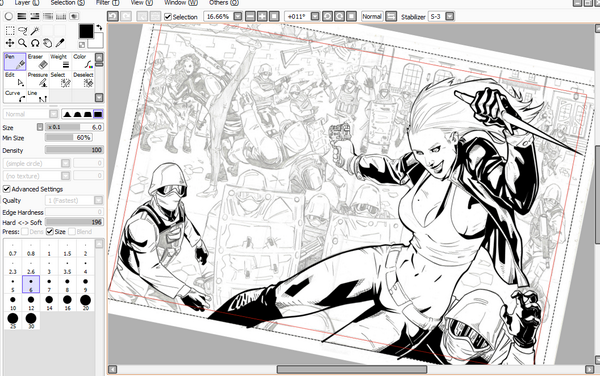Select the Pressure tool
The height and width of the screenshot is (376, 600).
point(38,80)
